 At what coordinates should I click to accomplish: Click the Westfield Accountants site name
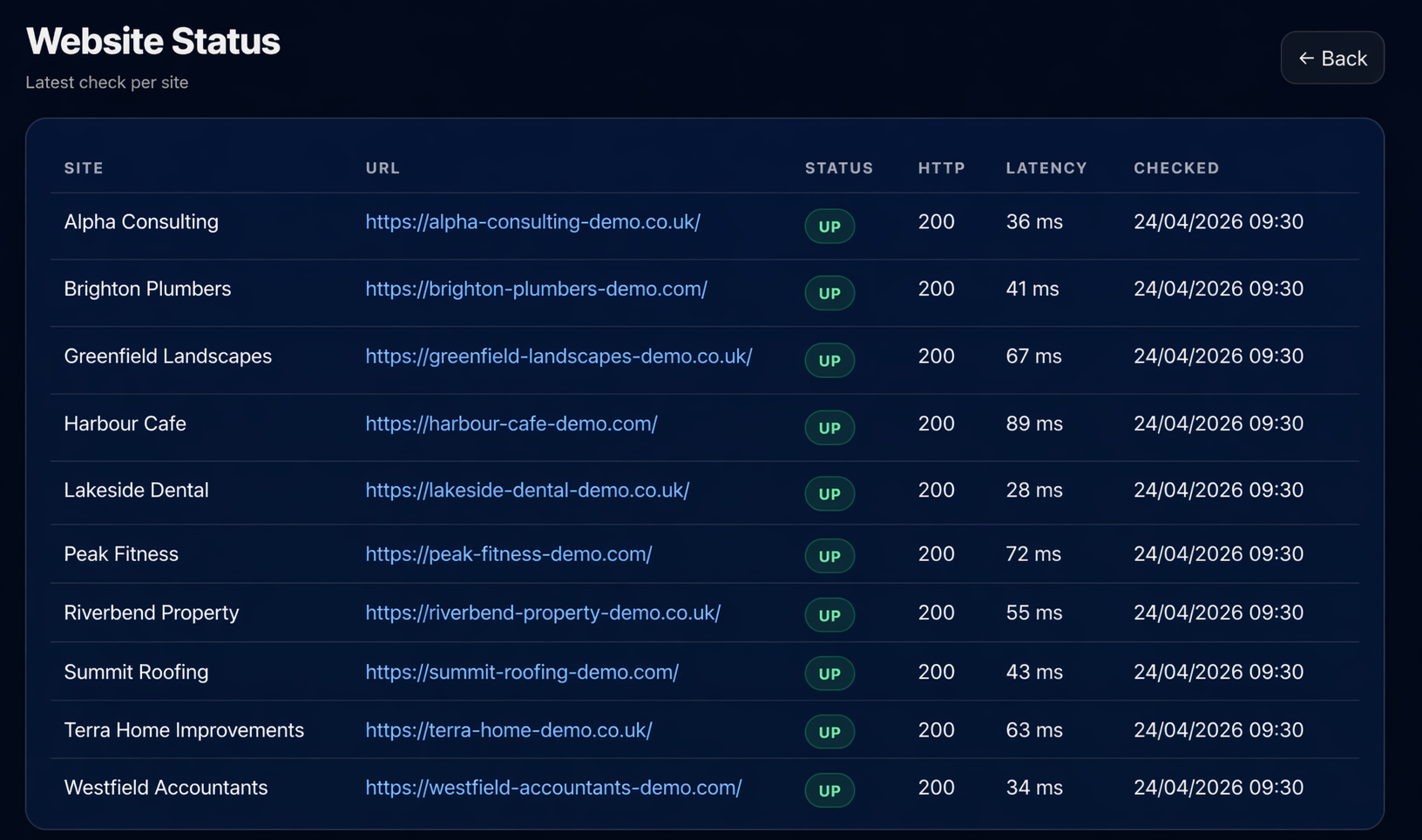[x=166, y=788]
